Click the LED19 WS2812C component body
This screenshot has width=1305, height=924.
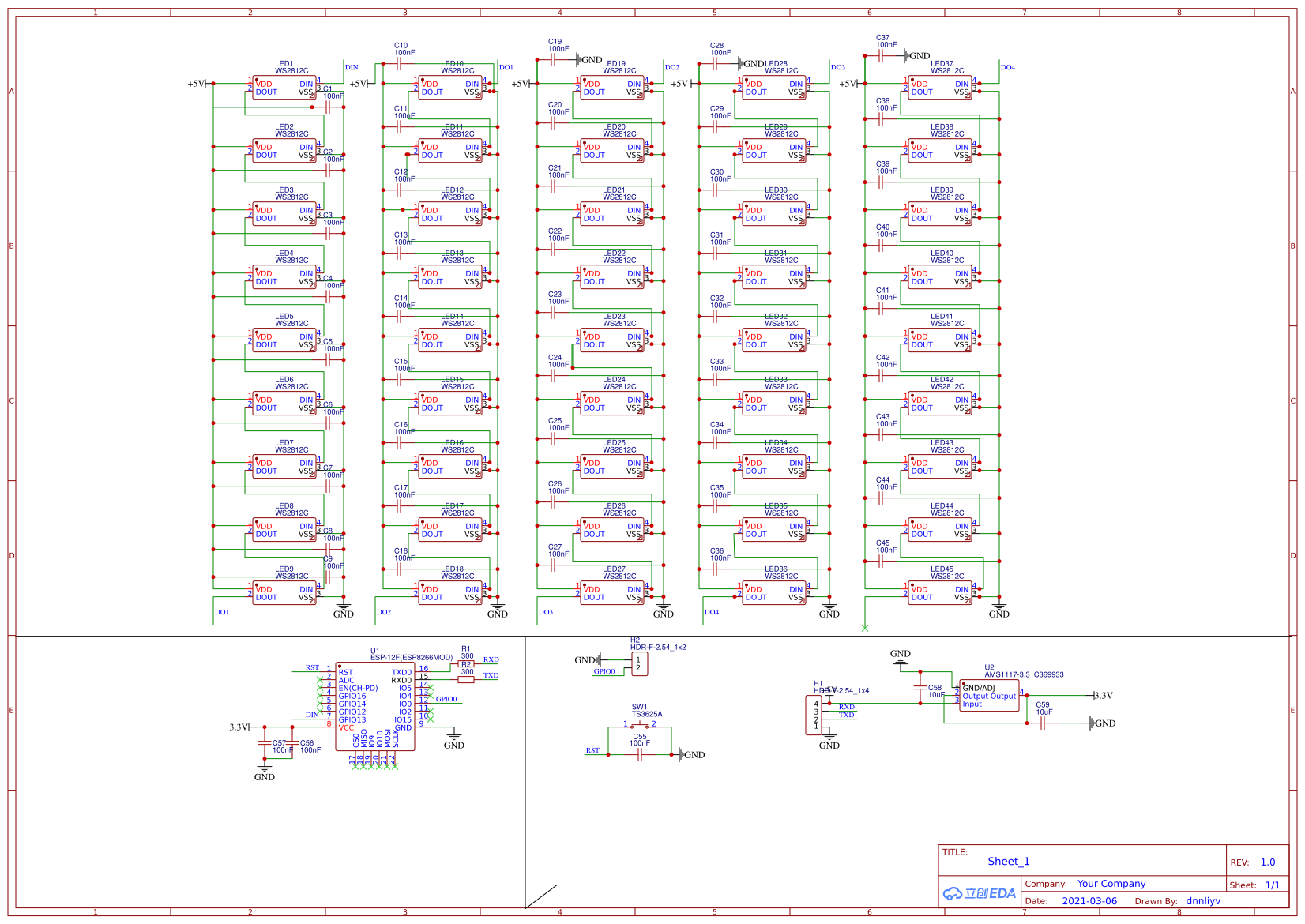[x=612, y=88]
